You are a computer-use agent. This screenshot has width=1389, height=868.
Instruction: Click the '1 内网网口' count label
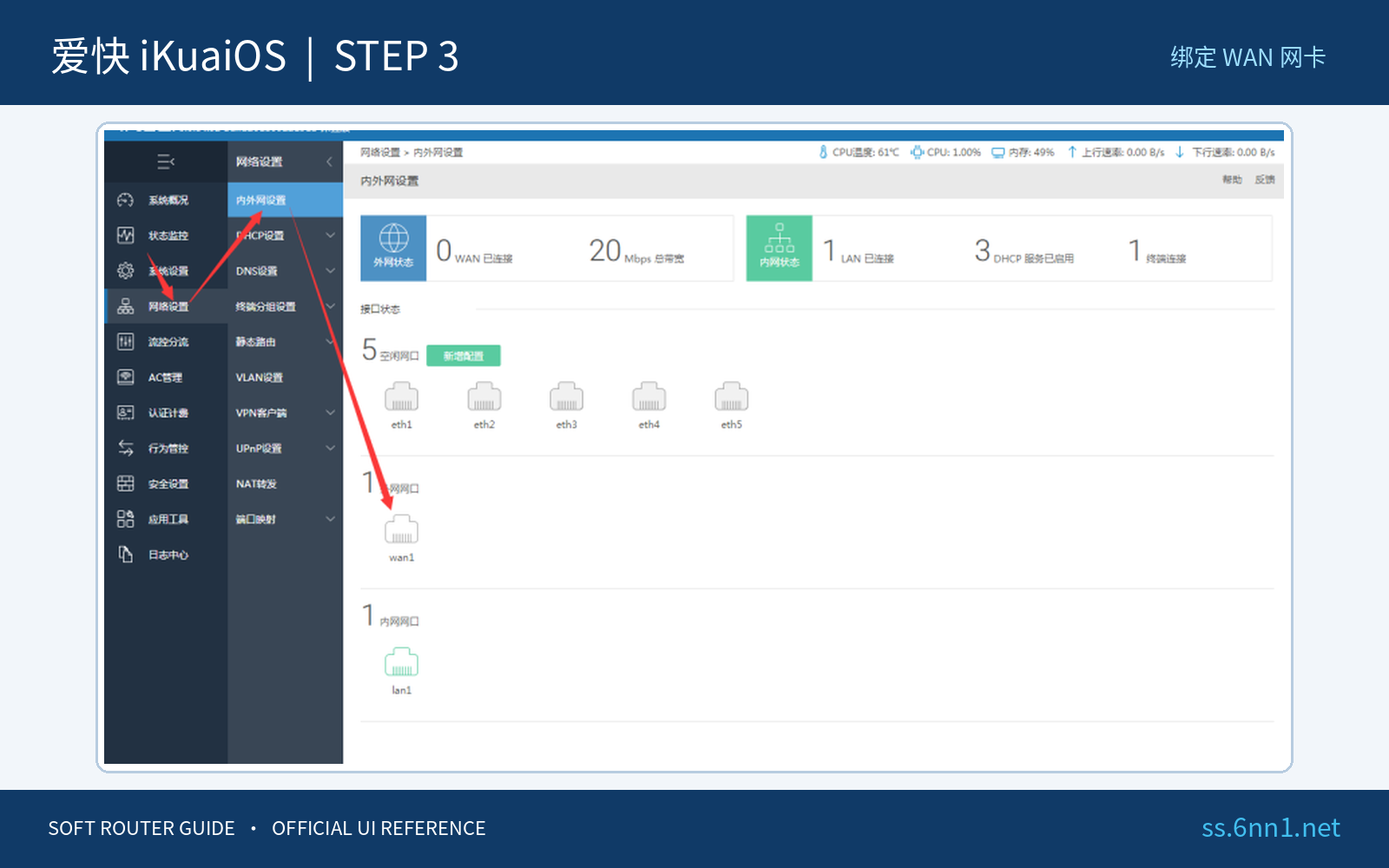pos(391,616)
